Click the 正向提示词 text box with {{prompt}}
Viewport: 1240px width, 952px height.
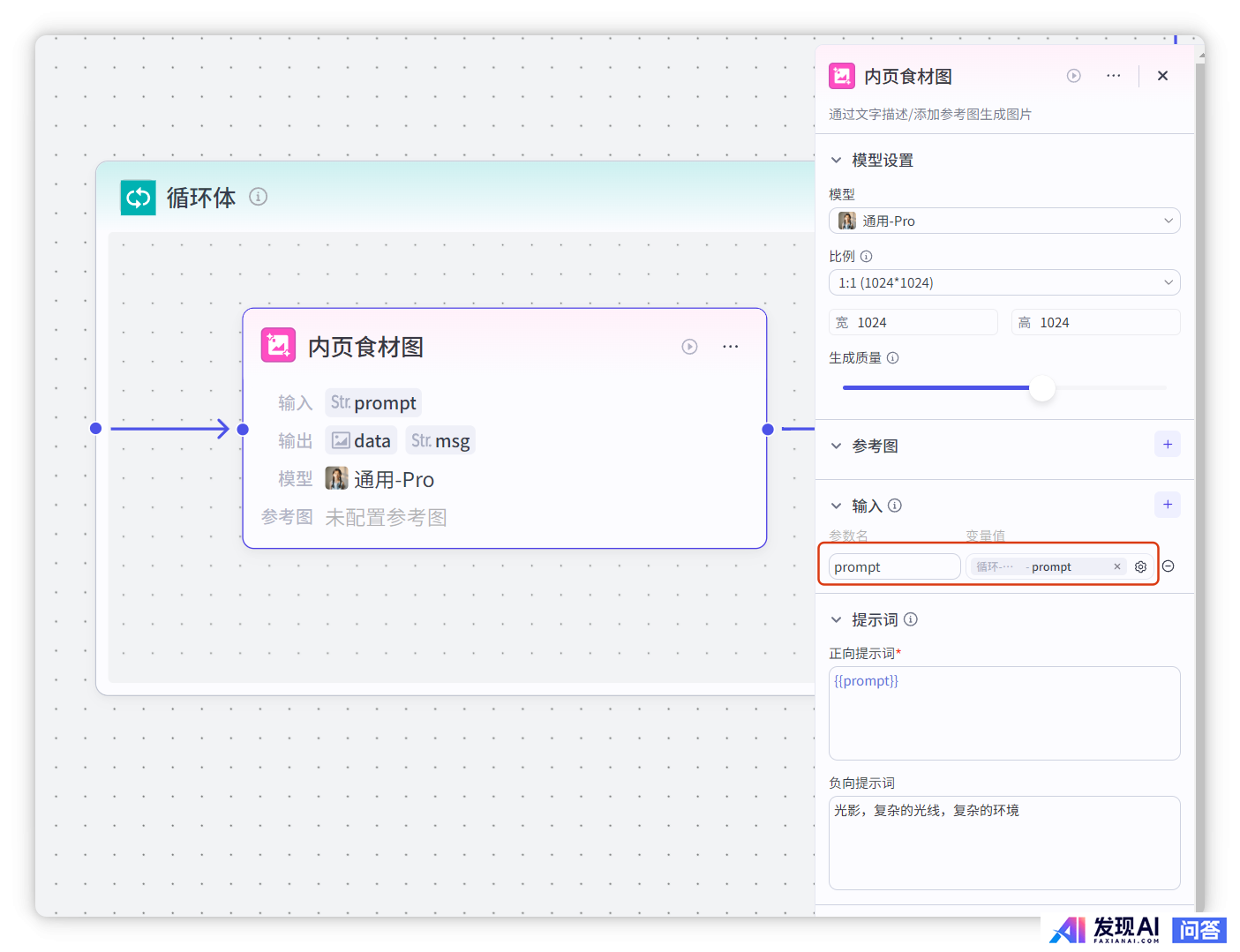tap(1003, 713)
